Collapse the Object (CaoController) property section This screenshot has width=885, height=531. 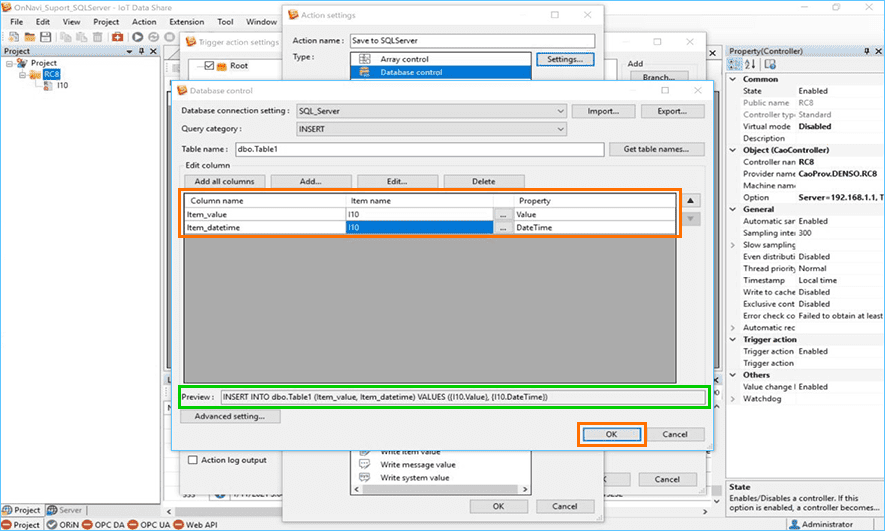pos(733,150)
